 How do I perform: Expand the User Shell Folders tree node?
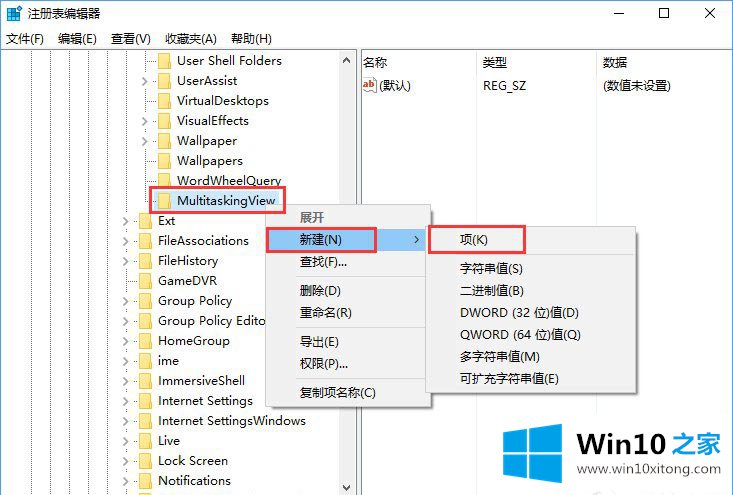pyautogui.click(x=145, y=61)
